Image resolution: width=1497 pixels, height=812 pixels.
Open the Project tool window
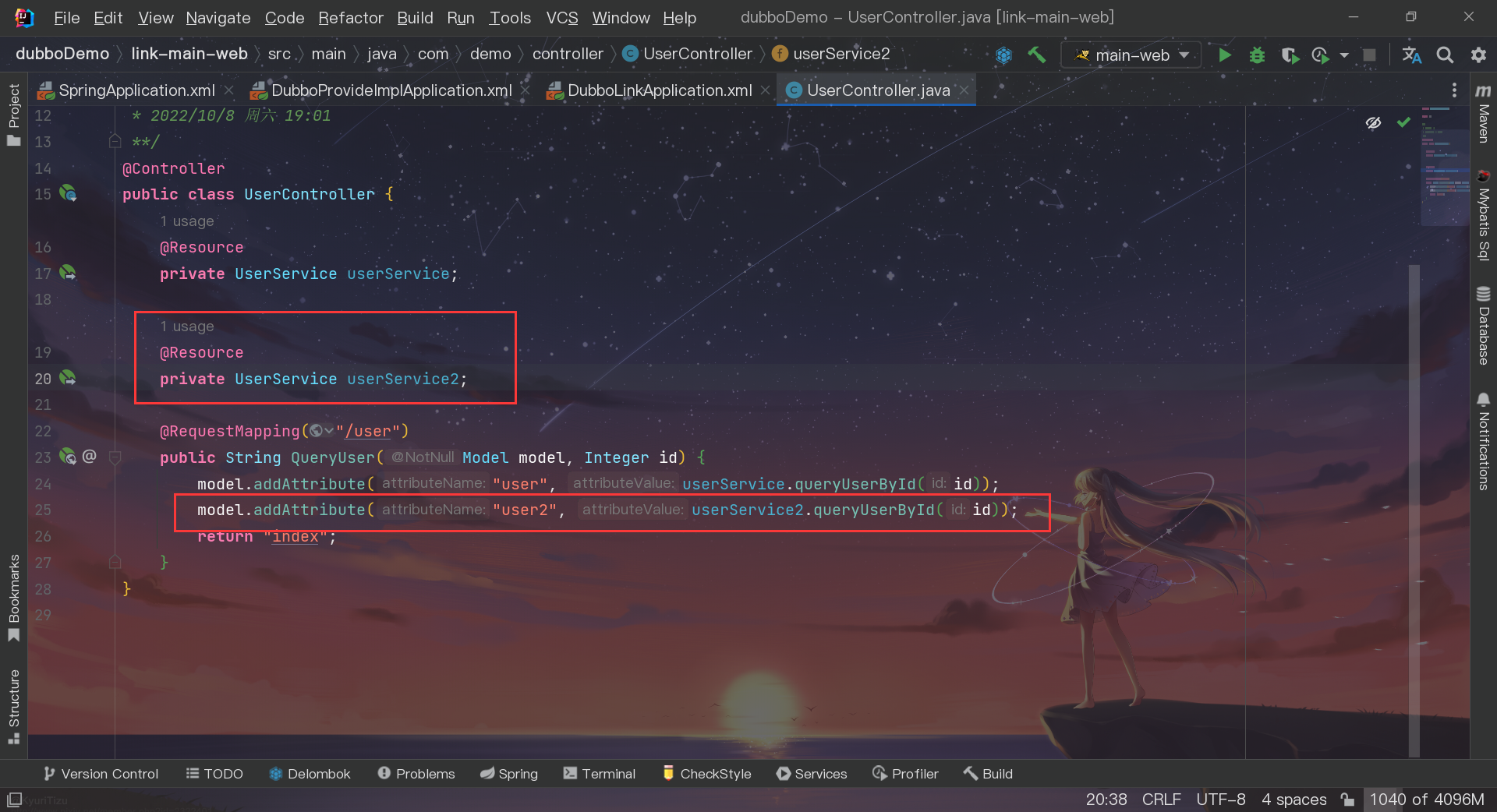click(x=13, y=115)
